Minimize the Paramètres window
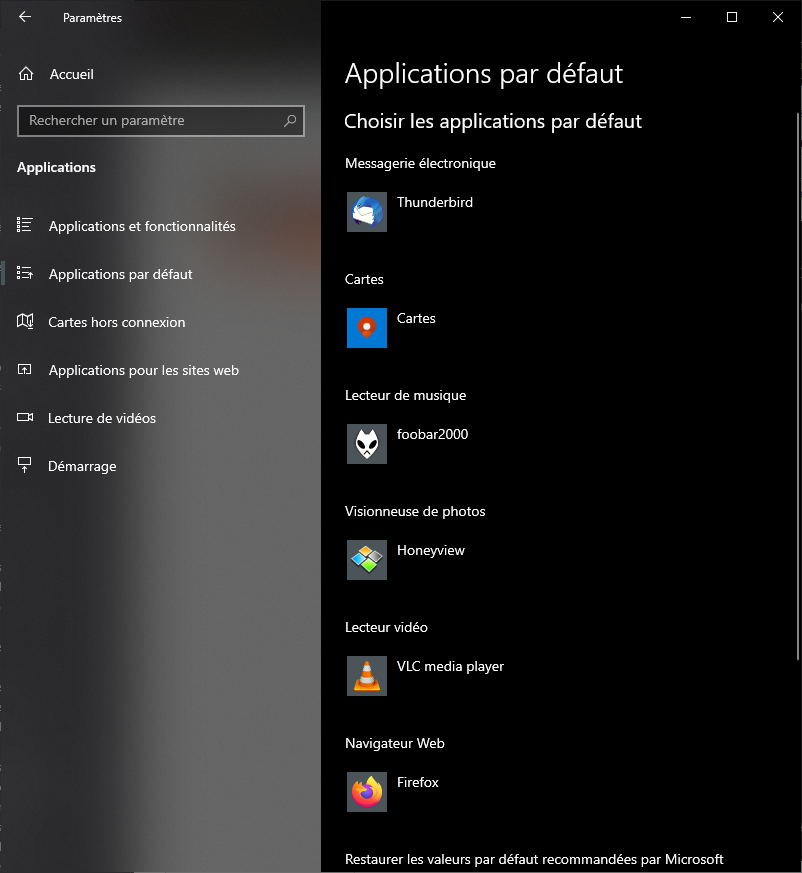802x873 pixels. click(x=686, y=17)
